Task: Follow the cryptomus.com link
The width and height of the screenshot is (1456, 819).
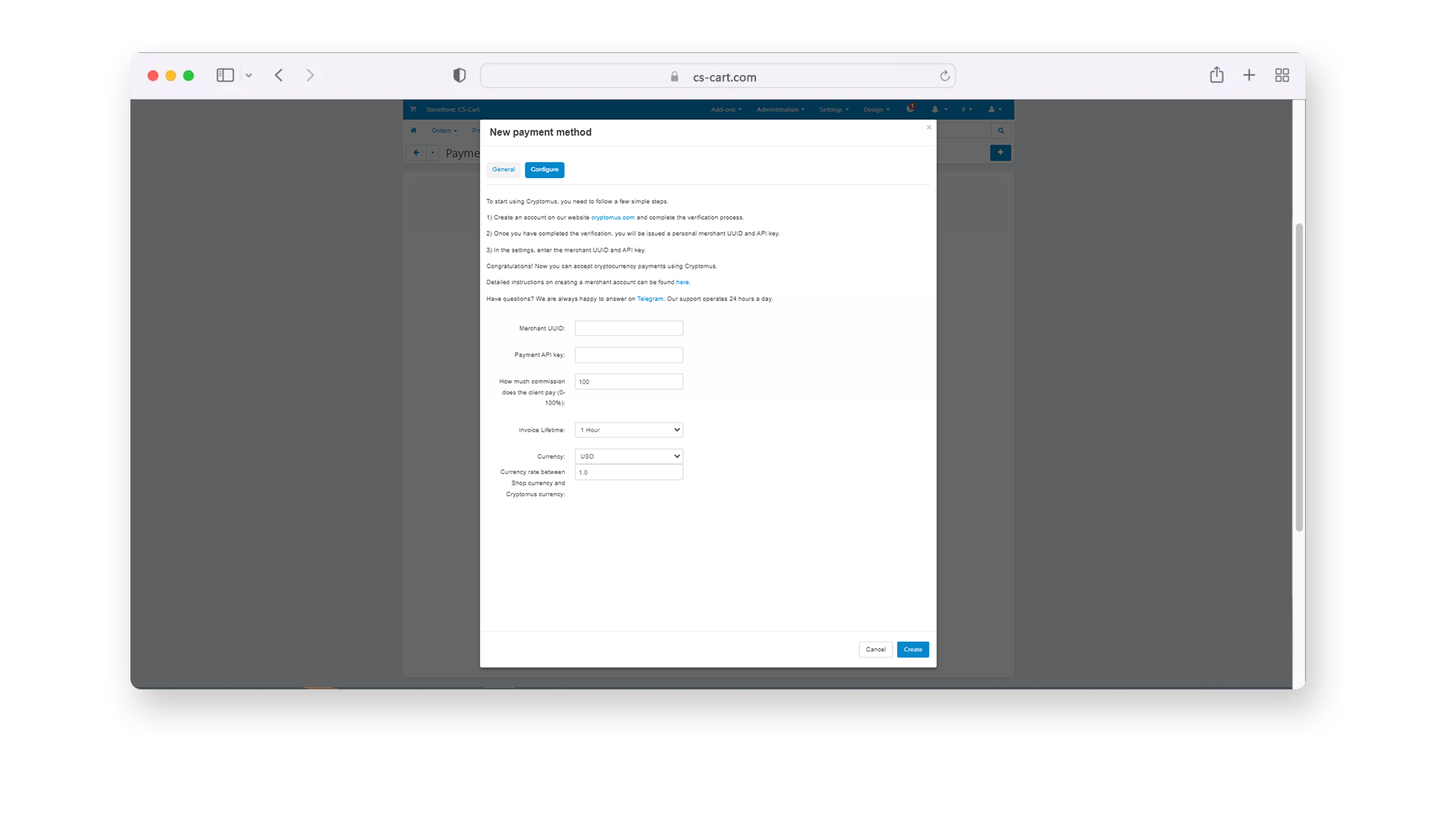Action: 613,218
